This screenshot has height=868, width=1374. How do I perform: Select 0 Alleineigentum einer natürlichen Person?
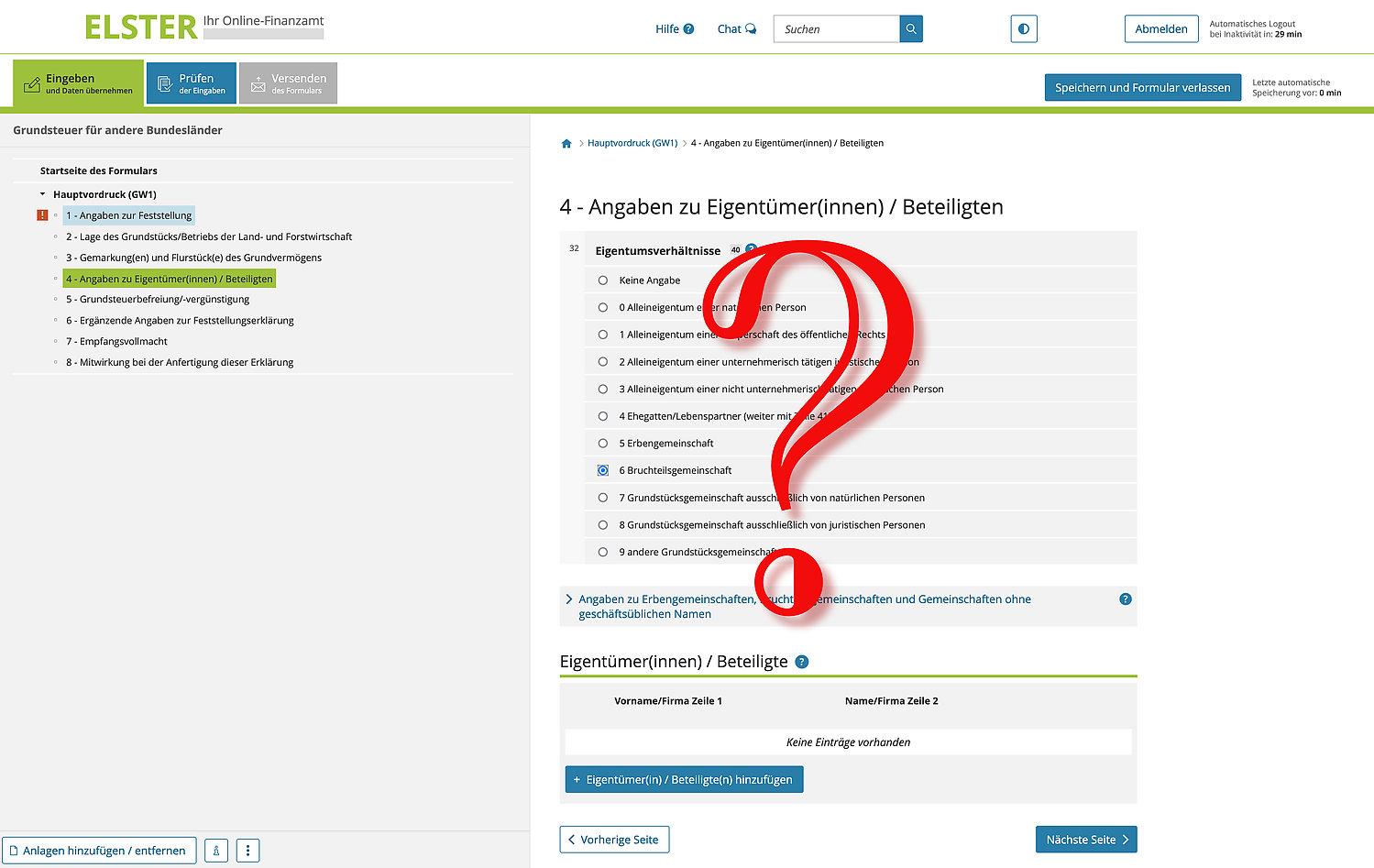[x=603, y=307]
